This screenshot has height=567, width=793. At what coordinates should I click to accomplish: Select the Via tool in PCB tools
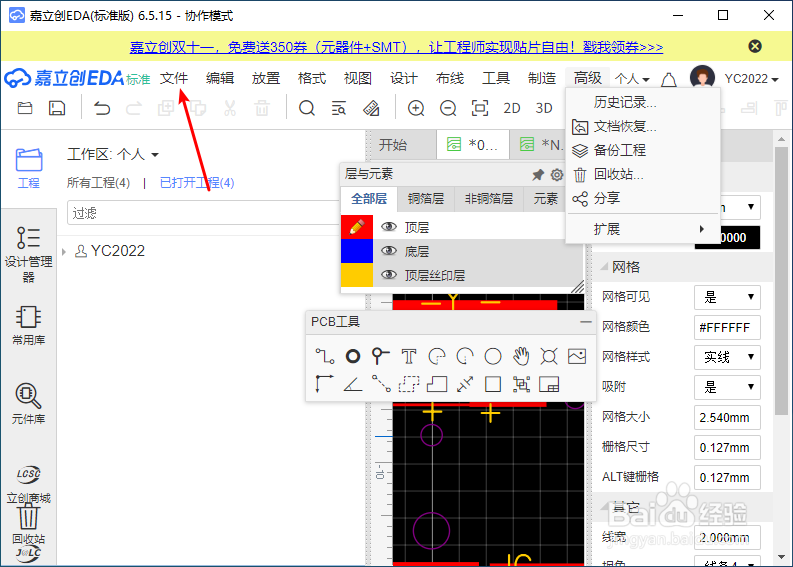pyautogui.click(x=381, y=357)
